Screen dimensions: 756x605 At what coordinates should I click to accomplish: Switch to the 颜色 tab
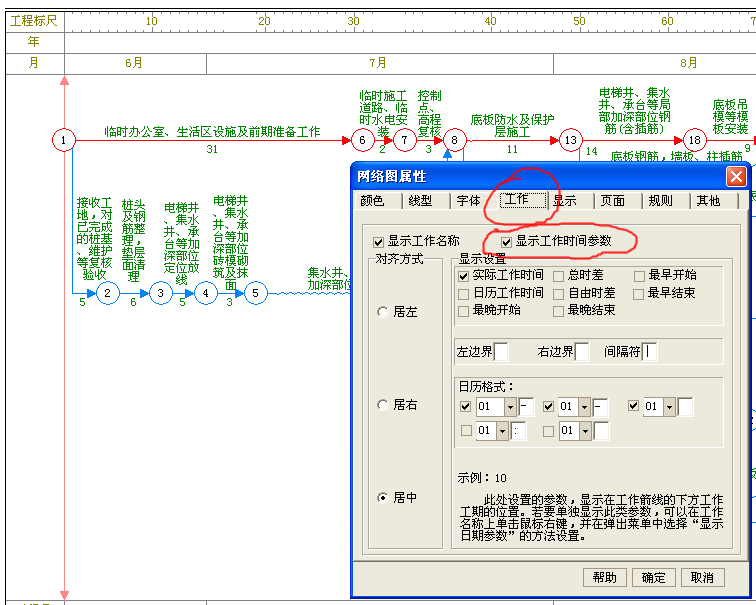(x=372, y=201)
